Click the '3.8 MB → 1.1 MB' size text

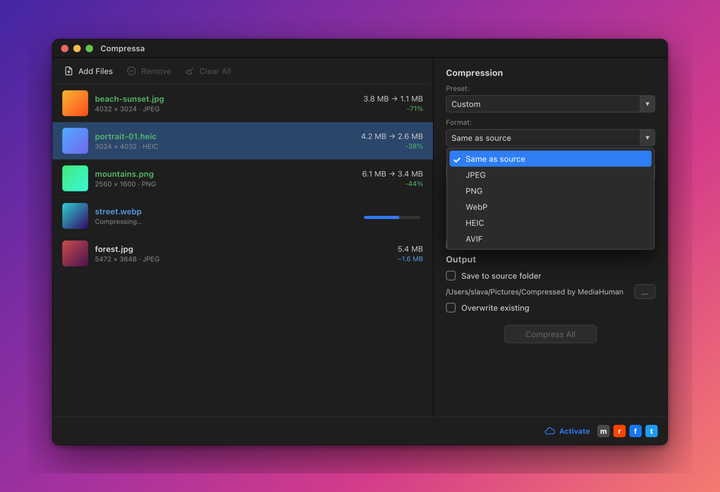393,99
